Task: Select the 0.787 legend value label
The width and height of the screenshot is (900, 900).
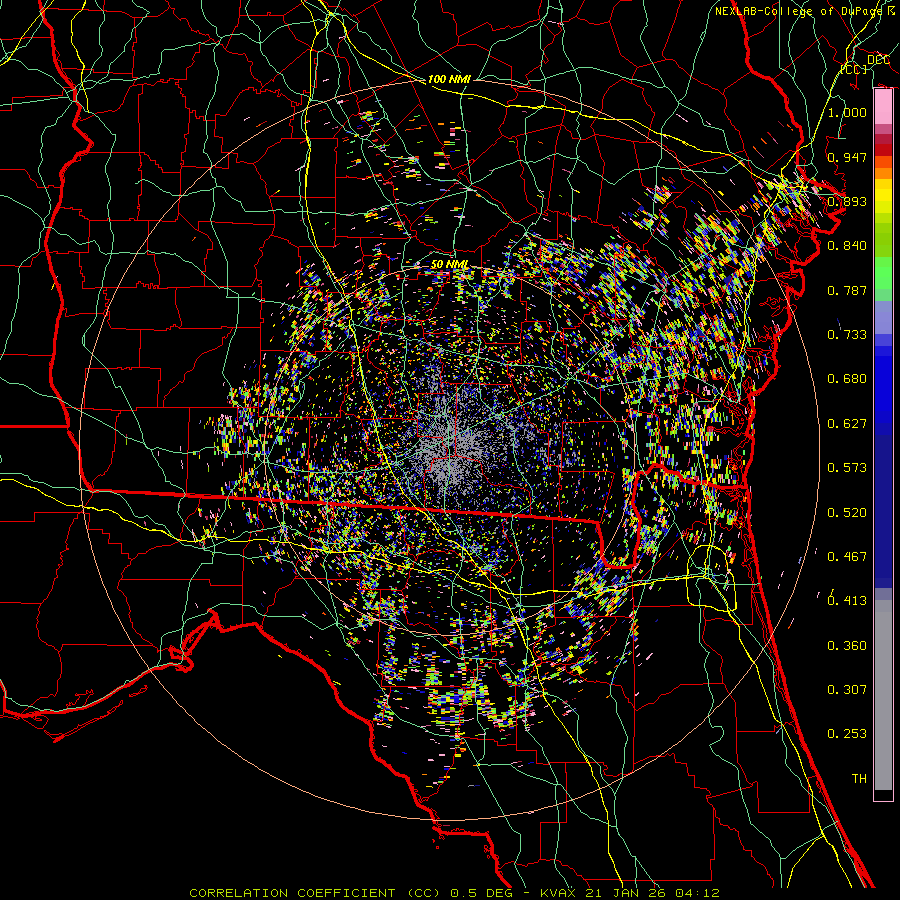Action: 847,290
